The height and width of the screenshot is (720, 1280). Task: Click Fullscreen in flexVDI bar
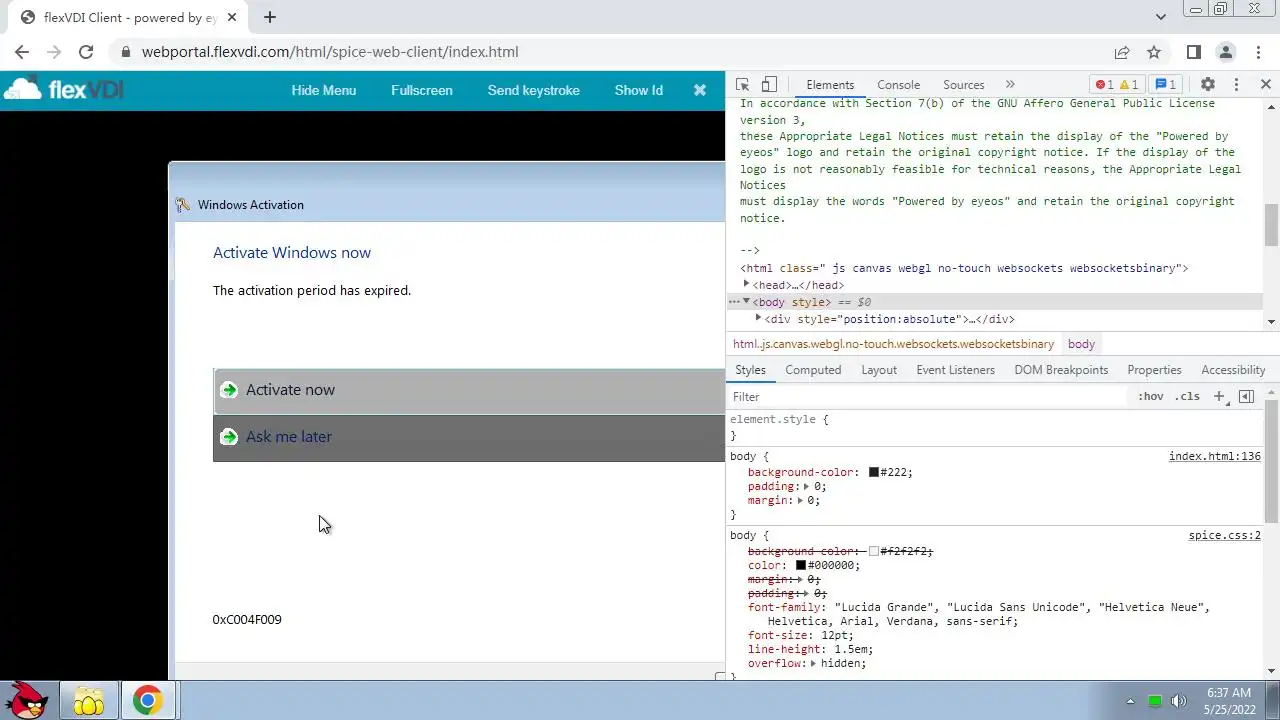pos(421,90)
